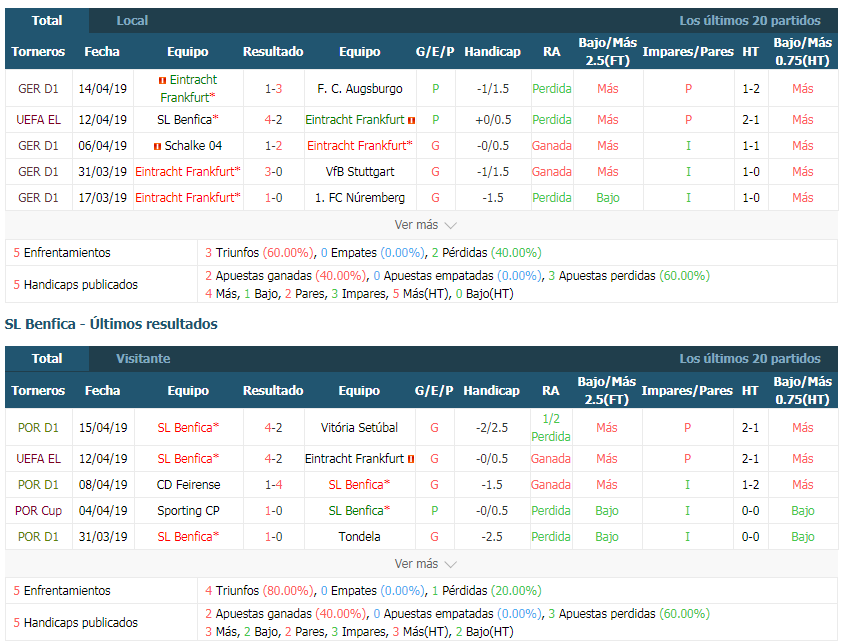
Task: Open VfB Stuttgart team link
Action: tap(359, 172)
